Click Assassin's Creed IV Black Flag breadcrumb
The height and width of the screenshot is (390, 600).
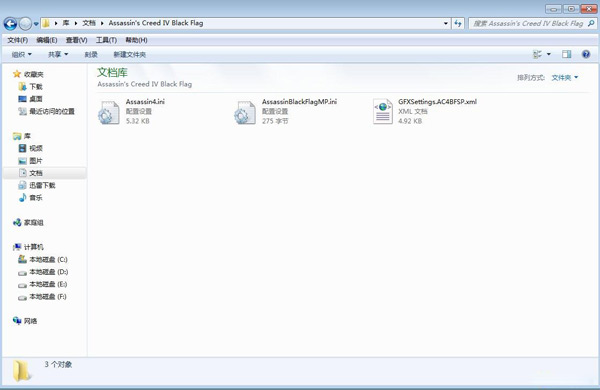point(156,23)
